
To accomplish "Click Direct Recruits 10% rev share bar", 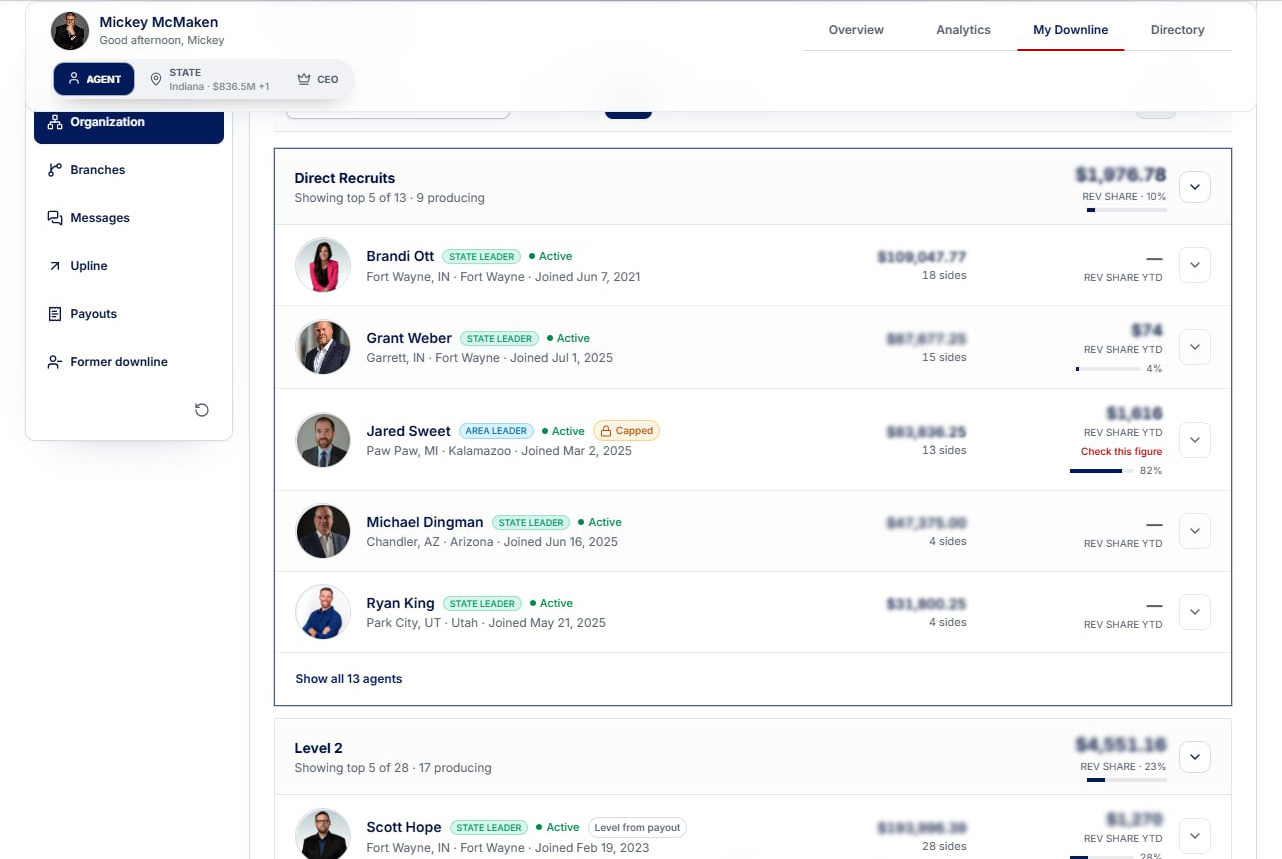I will click(1126, 210).
